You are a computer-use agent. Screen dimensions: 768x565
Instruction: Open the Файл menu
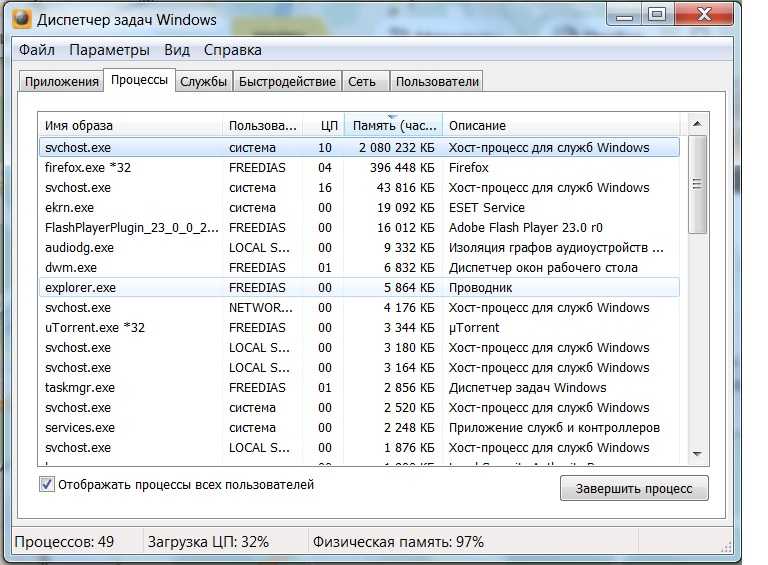[x=37, y=50]
